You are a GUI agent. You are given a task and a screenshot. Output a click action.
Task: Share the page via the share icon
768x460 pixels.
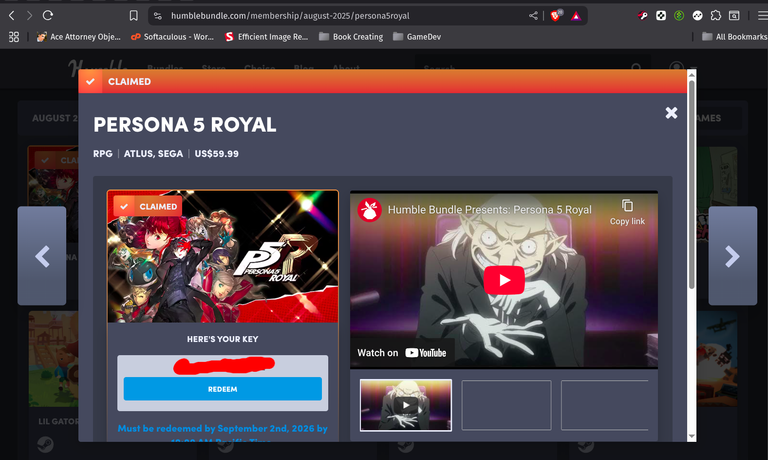pyautogui.click(x=533, y=16)
